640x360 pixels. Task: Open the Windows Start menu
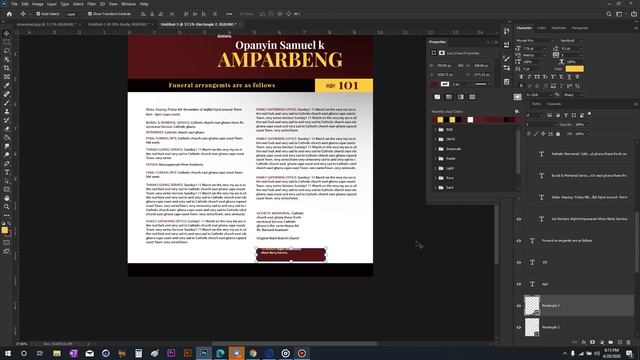[x=7, y=353]
